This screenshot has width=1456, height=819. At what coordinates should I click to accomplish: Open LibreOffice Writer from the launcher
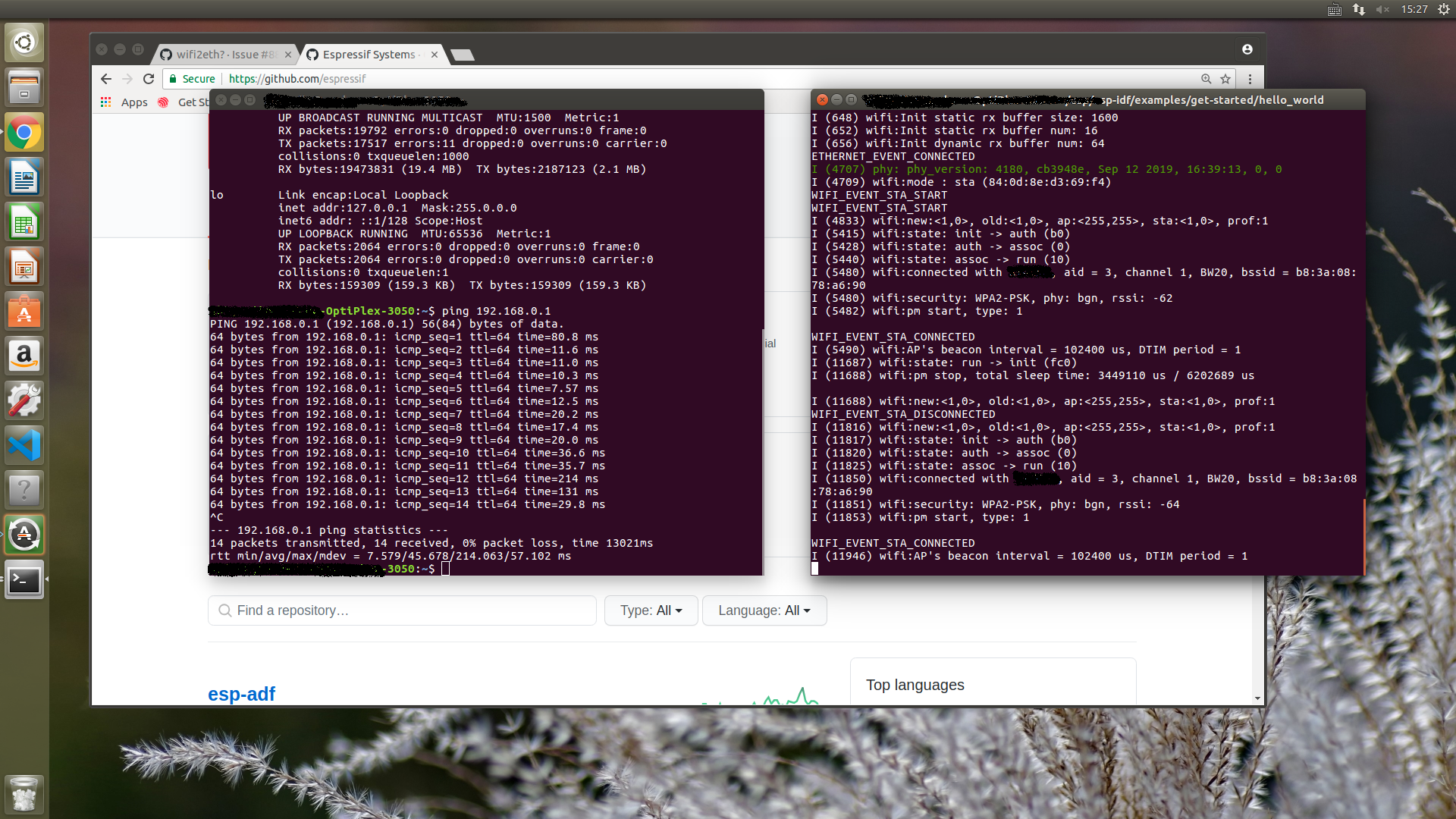point(24,177)
